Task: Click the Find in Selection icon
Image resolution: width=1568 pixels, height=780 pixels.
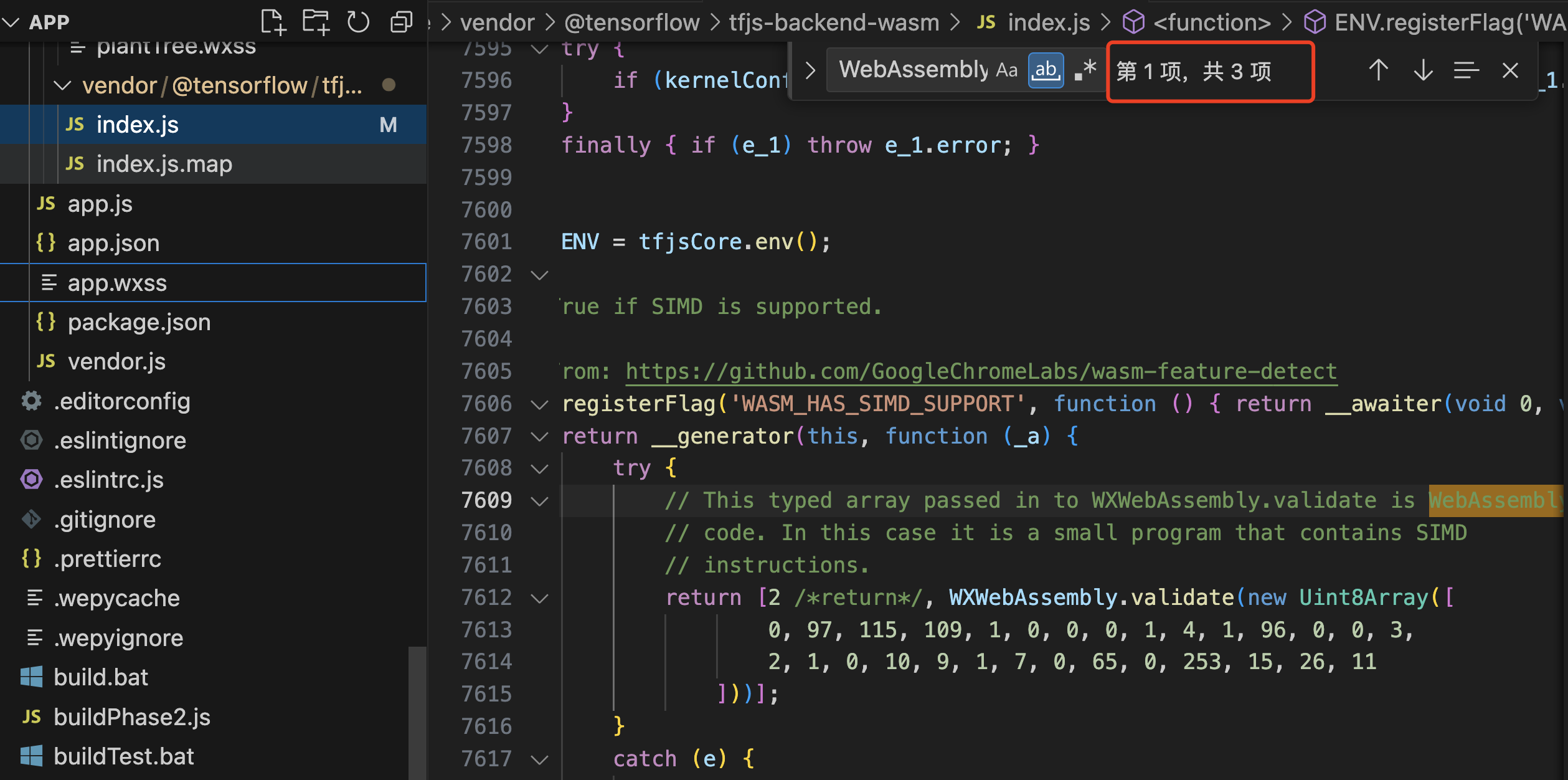Action: [x=1466, y=70]
